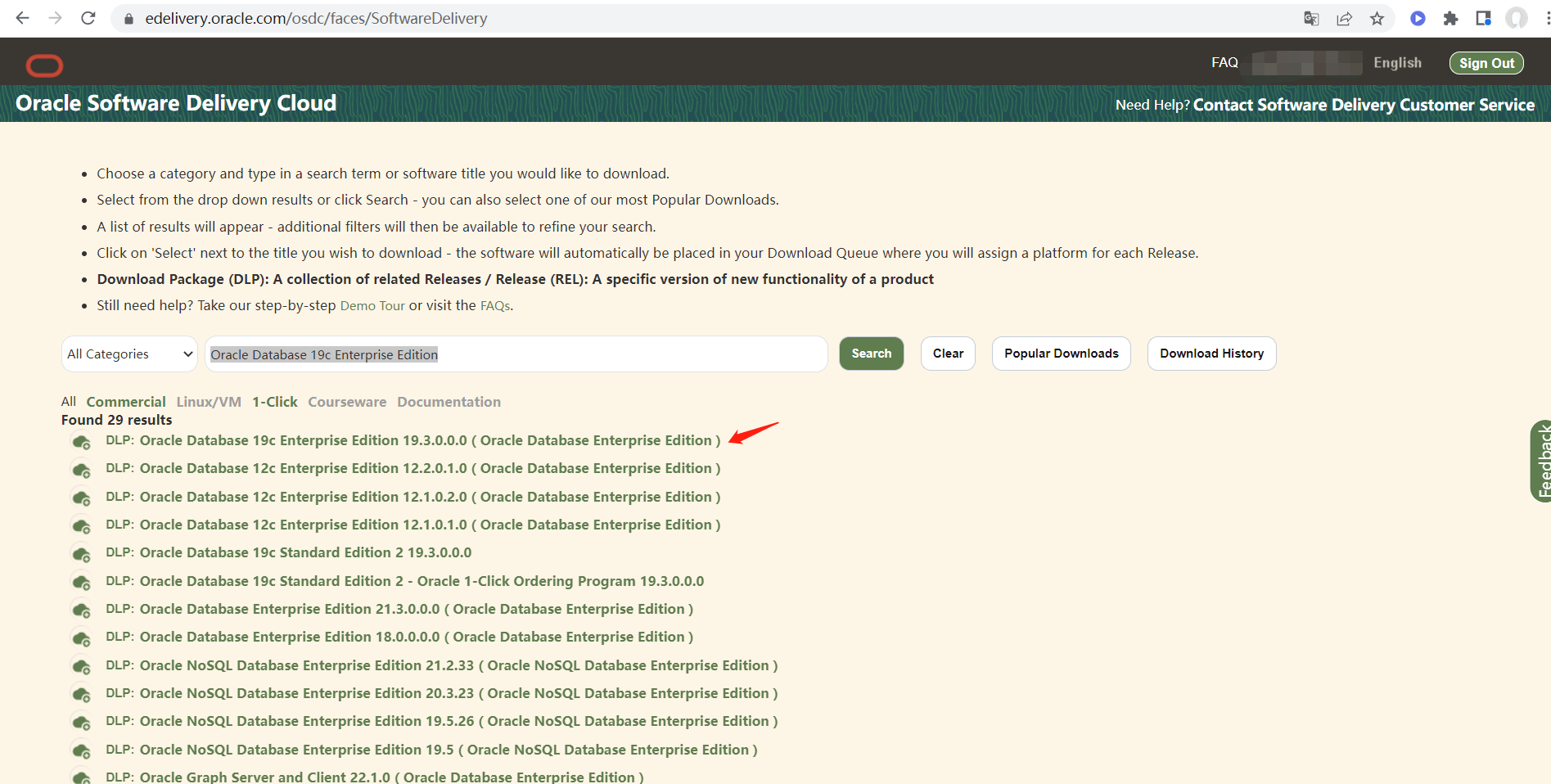Reload the current page
The width and height of the screenshot is (1551, 784).
(x=88, y=18)
